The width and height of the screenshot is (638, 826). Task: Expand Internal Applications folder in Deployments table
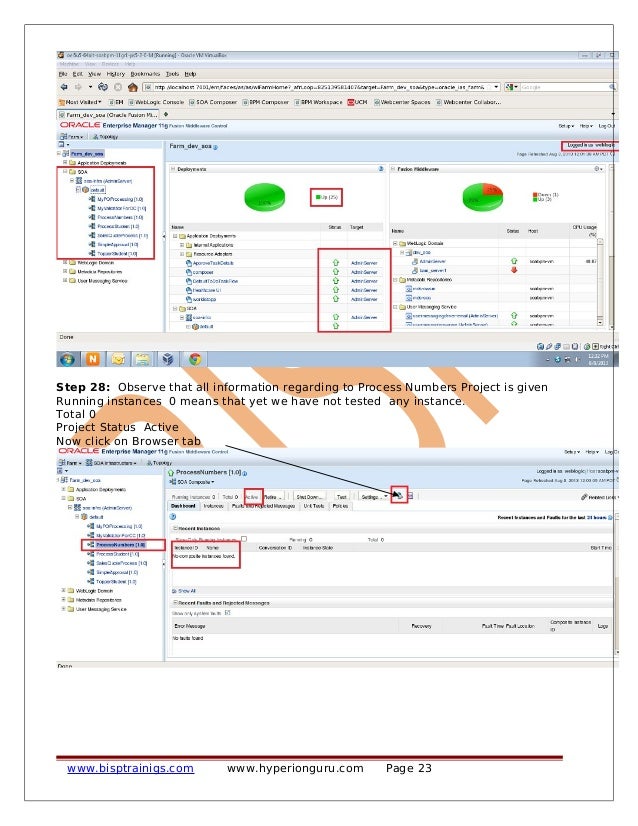(x=182, y=245)
